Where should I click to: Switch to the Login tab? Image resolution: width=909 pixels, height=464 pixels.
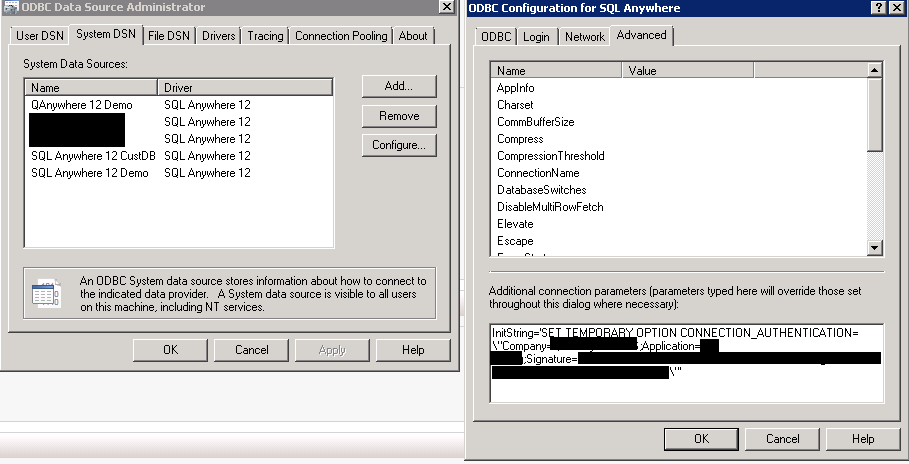click(536, 37)
